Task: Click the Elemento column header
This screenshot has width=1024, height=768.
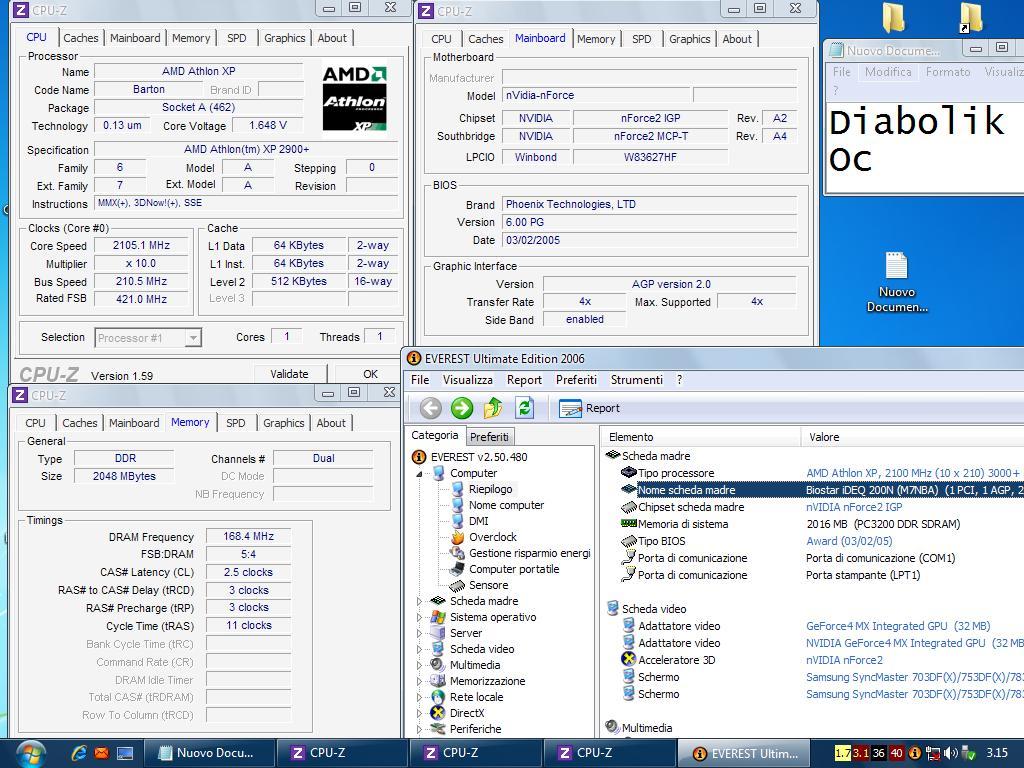Action: point(699,437)
